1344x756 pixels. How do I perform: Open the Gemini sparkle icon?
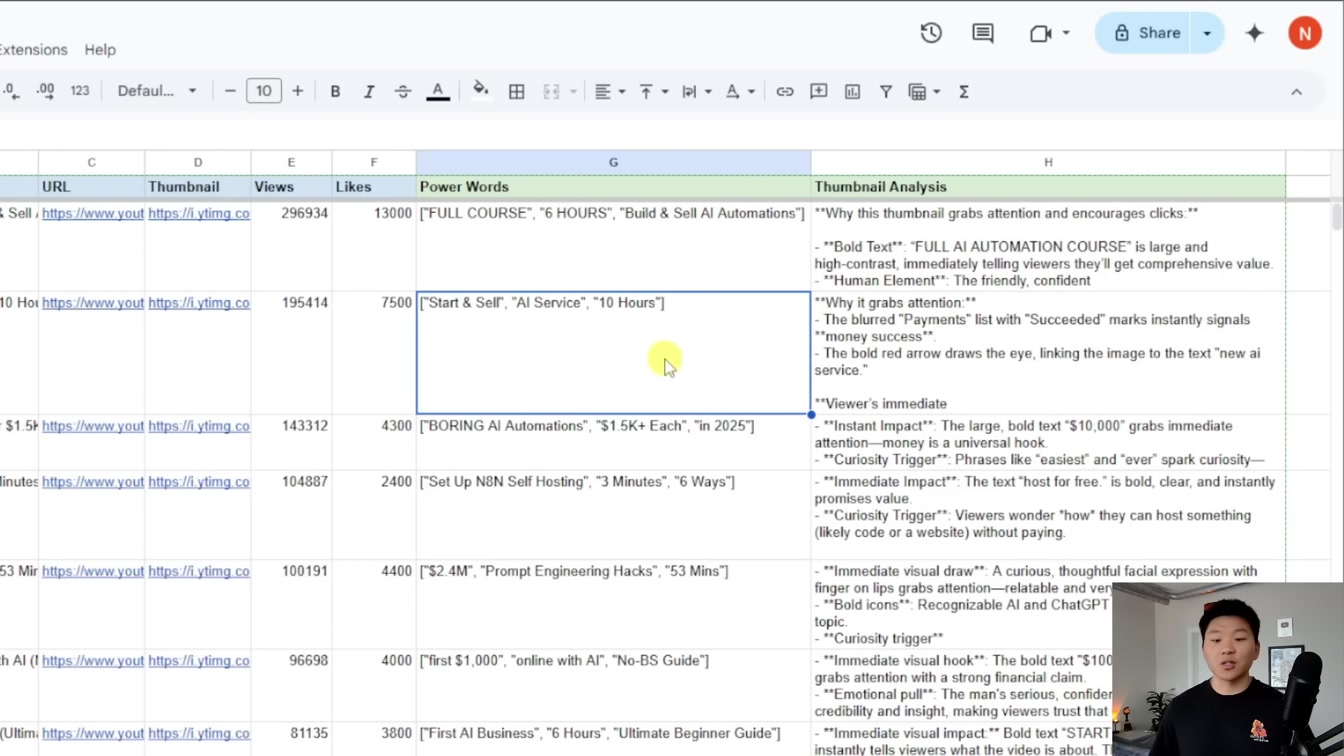click(x=1254, y=33)
